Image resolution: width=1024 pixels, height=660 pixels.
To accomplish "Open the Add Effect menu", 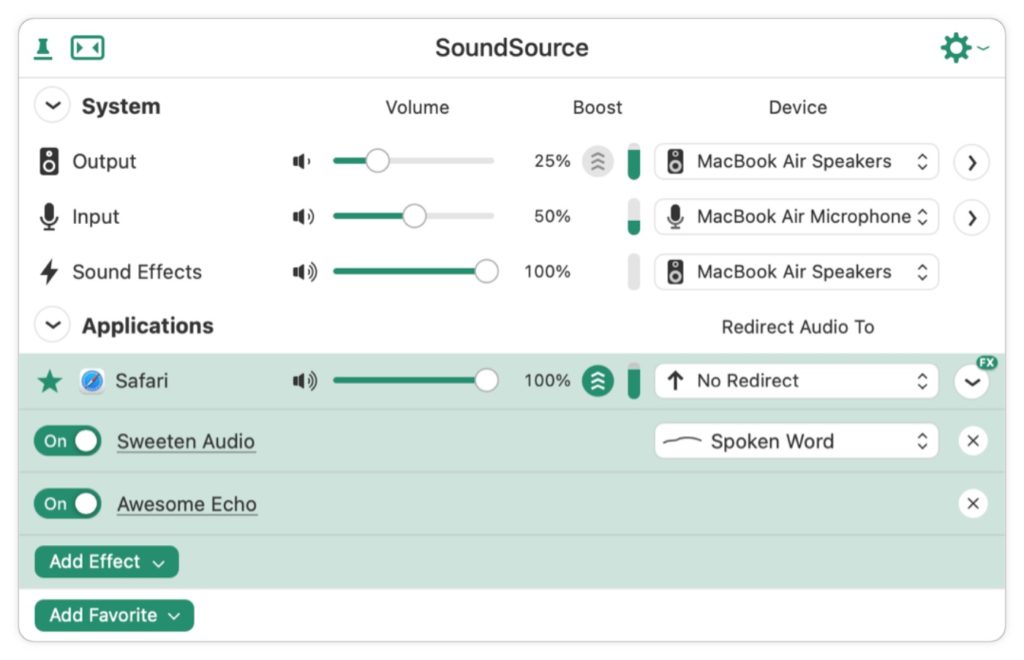I will tap(106, 562).
